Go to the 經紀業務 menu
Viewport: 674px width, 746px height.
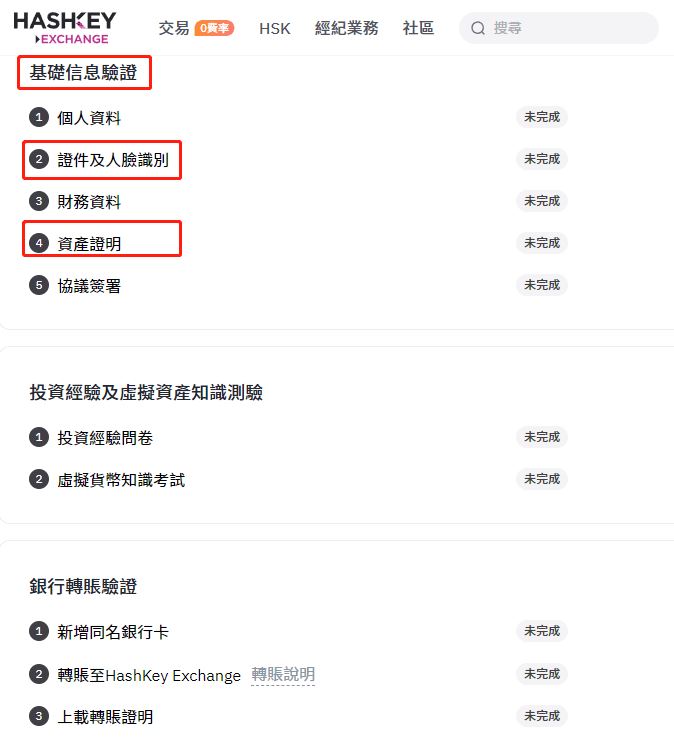tap(346, 28)
